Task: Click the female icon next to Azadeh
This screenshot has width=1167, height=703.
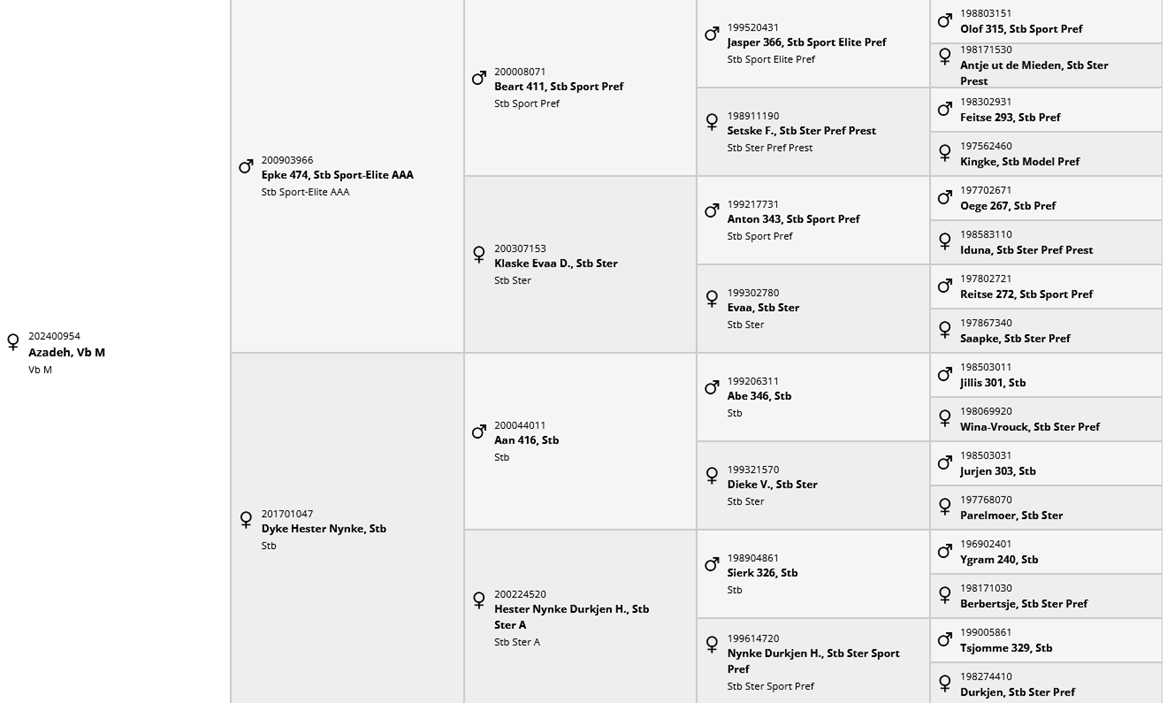Action: (13, 342)
